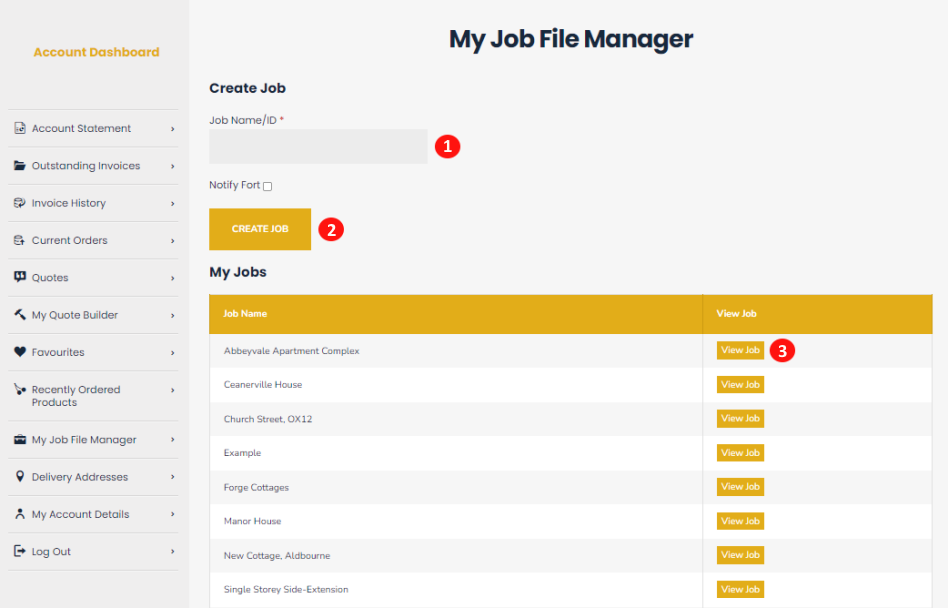Click the Delivery Addresses pin icon

click(x=20, y=477)
